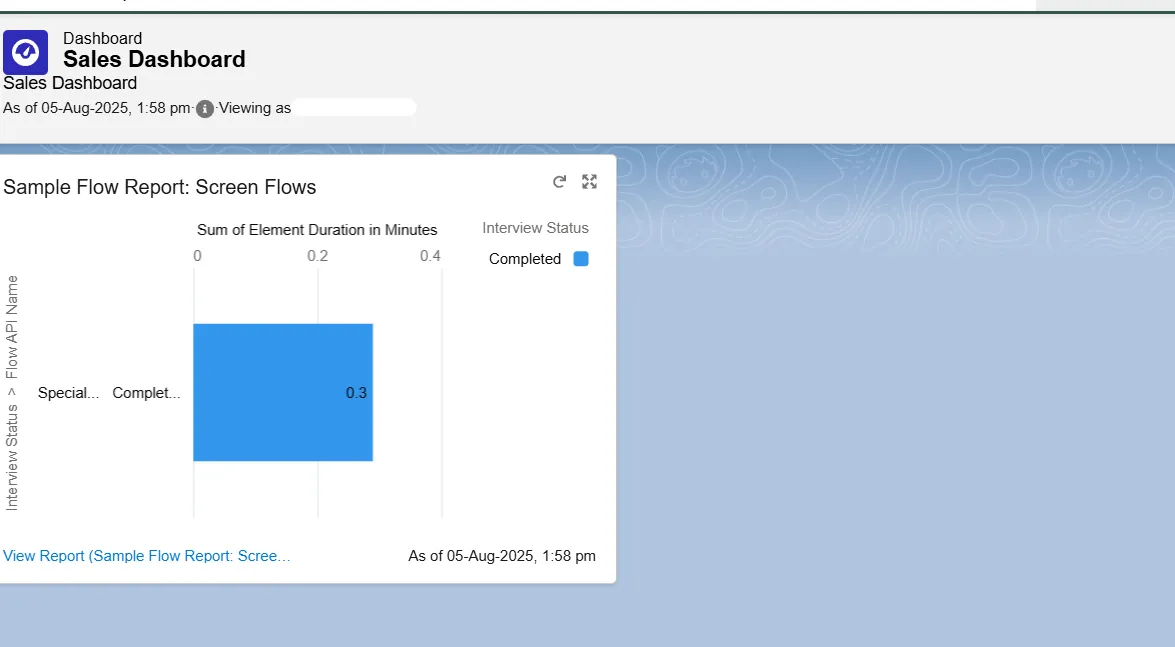1175x647 pixels.
Task: Click the small 'Dashboard' label above the title
Action: (102, 38)
